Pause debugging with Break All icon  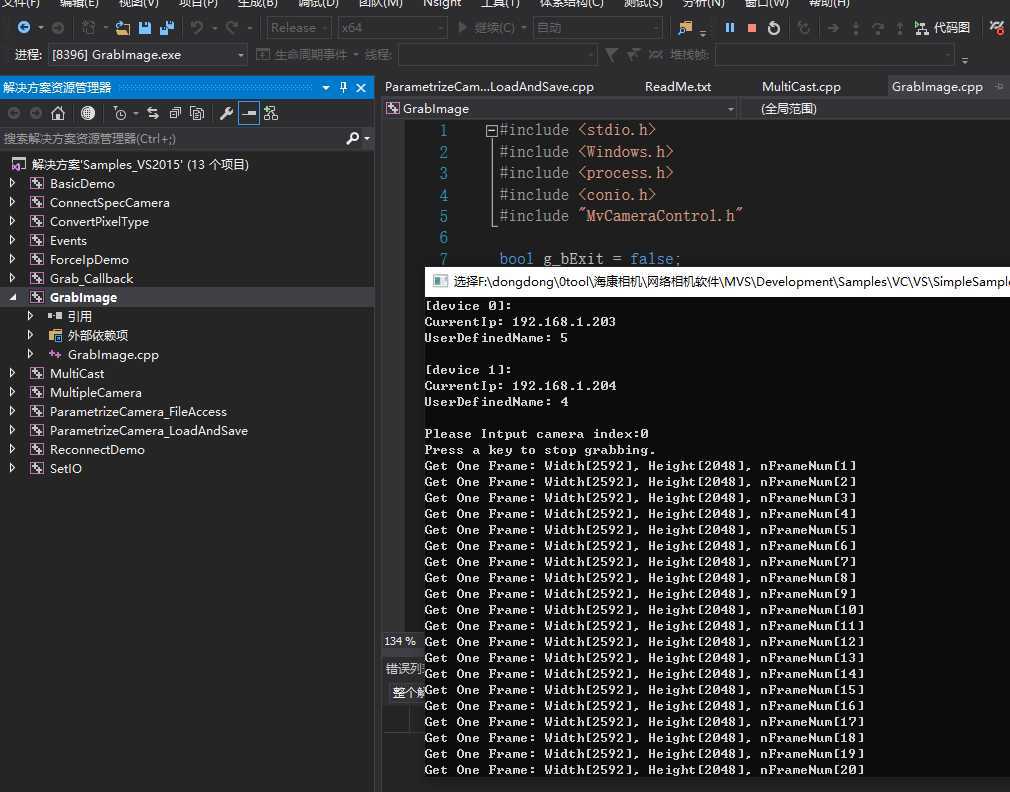point(730,28)
